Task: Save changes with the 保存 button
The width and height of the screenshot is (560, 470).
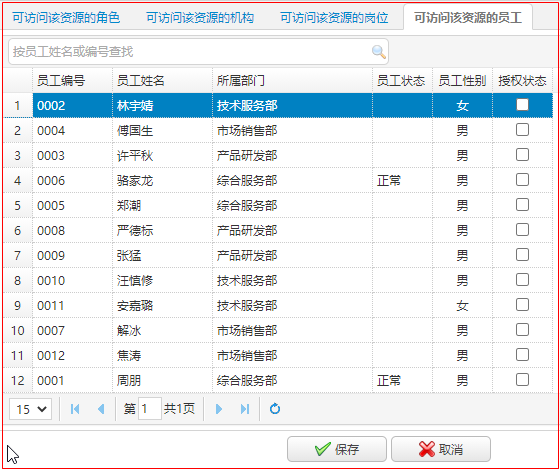Action: [337, 449]
